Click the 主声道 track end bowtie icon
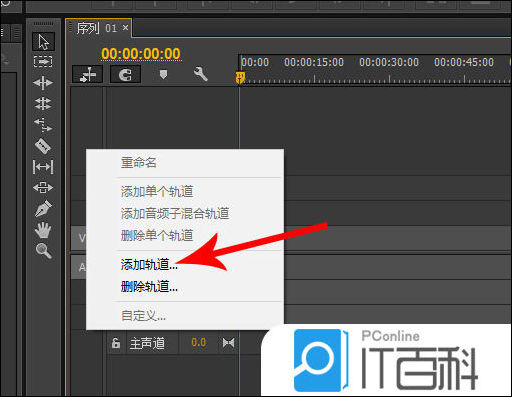 tap(228, 343)
